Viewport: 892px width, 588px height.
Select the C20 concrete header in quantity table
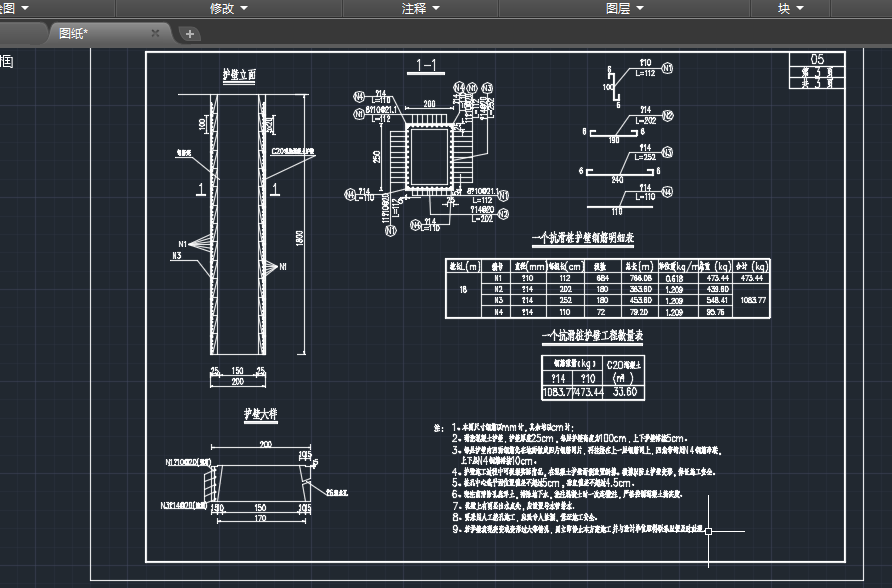[x=623, y=365]
